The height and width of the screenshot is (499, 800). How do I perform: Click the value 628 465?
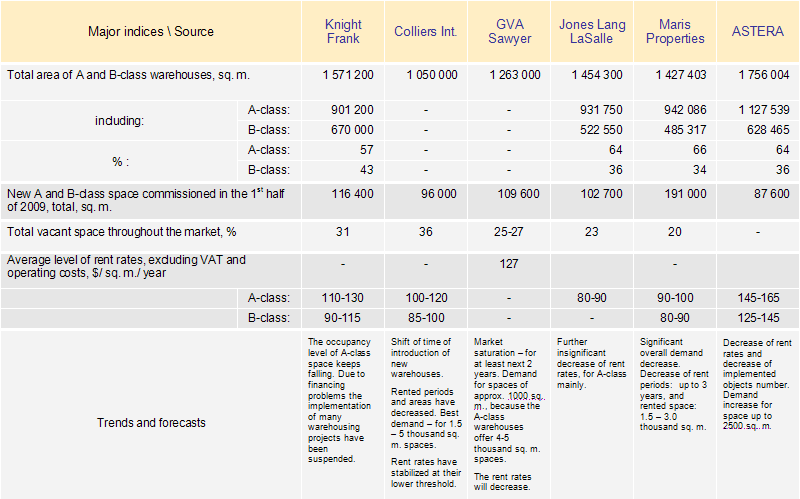pyautogui.click(x=768, y=130)
